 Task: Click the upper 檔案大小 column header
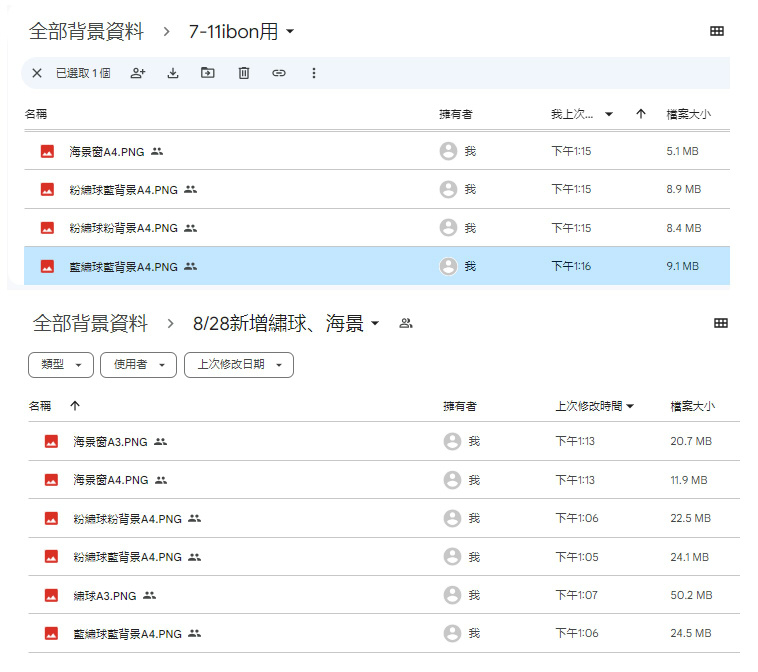click(x=688, y=114)
